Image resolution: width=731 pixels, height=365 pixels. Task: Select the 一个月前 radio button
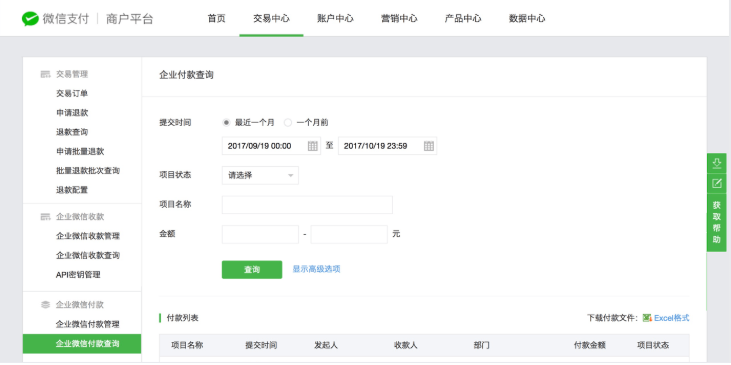point(288,123)
